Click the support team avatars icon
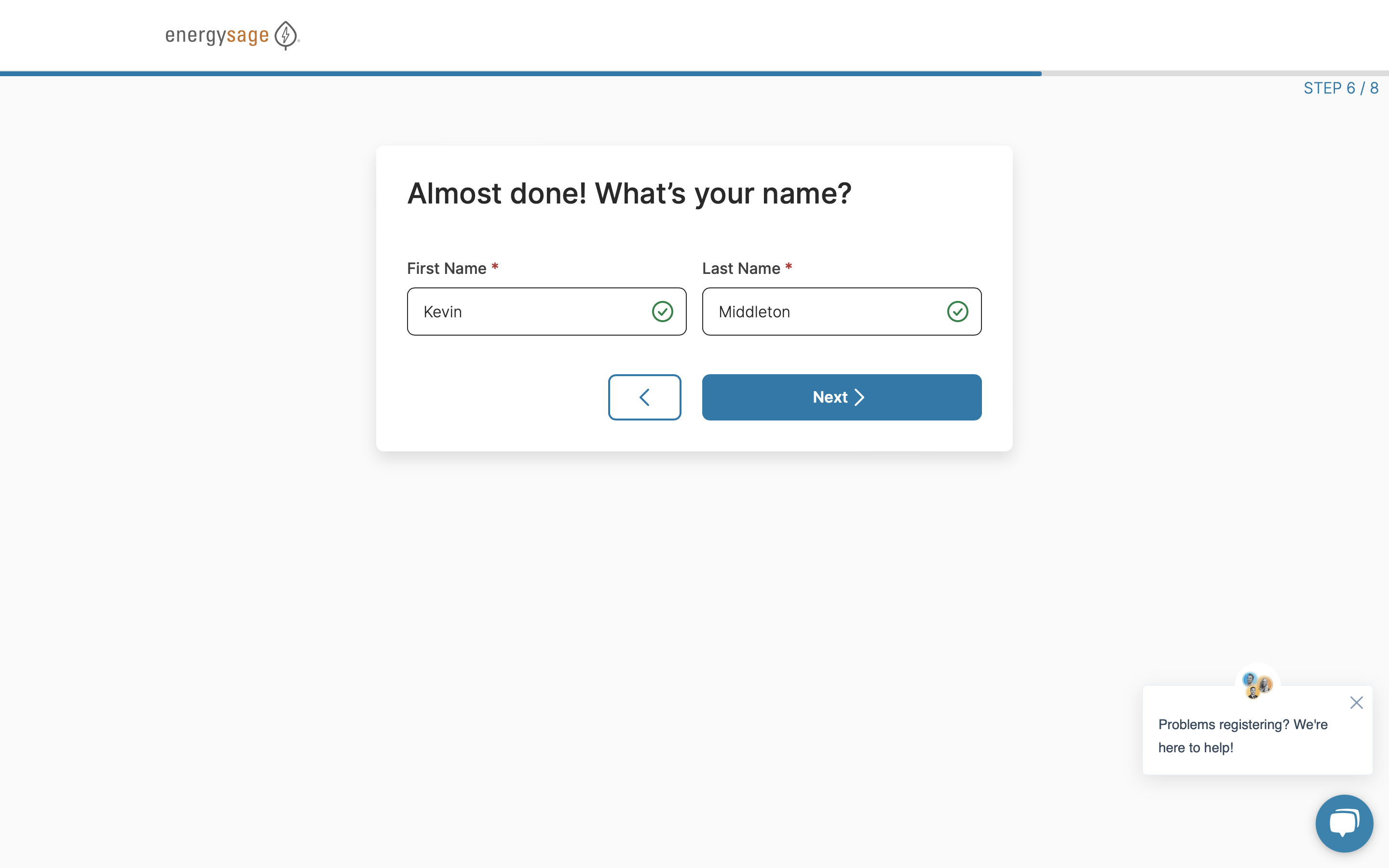The width and height of the screenshot is (1389, 868). 1257,685
